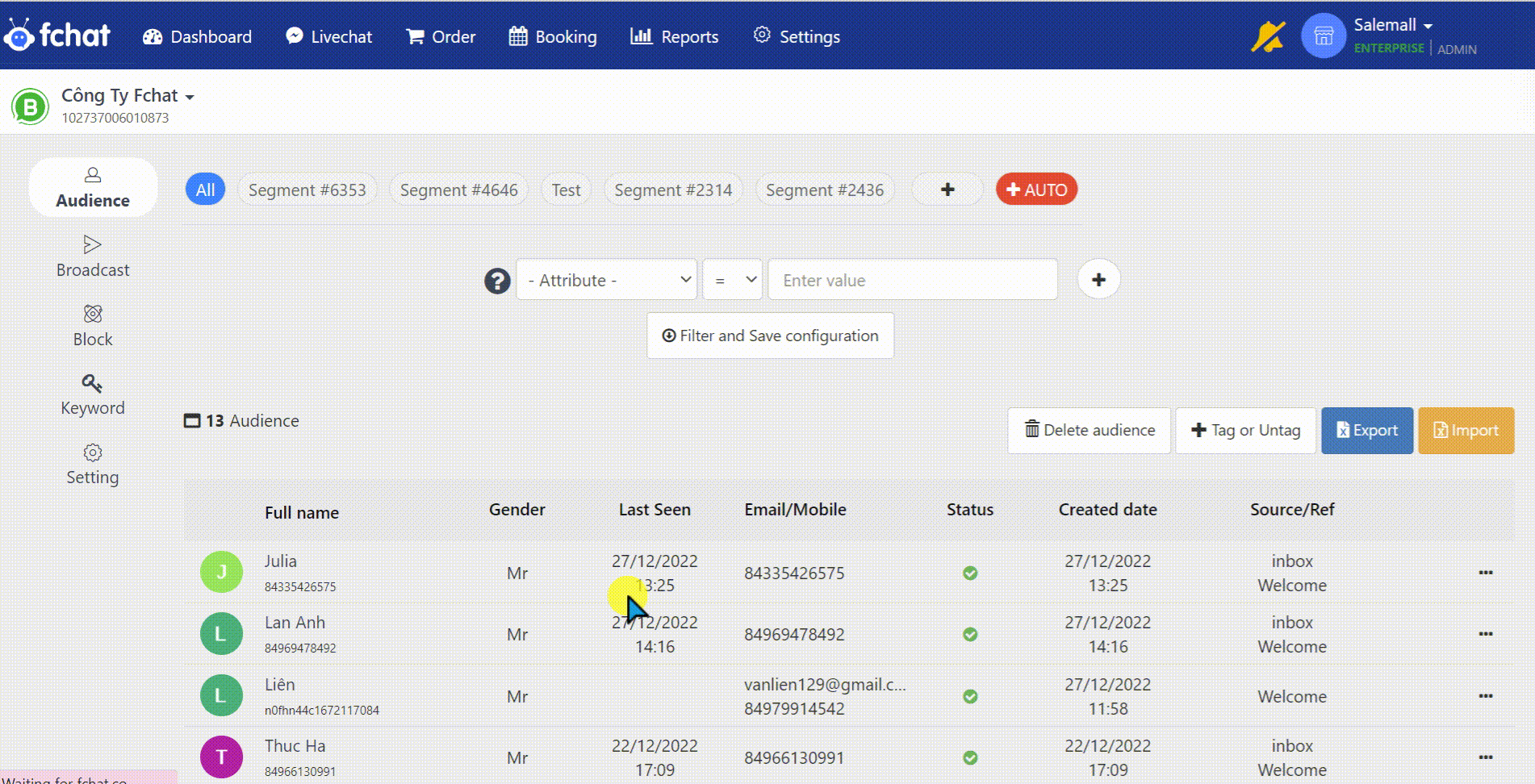Image resolution: width=1535 pixels, height=784 pixels.
Task: Open Setting in the sidebar
Action: [x=93, y=464]
